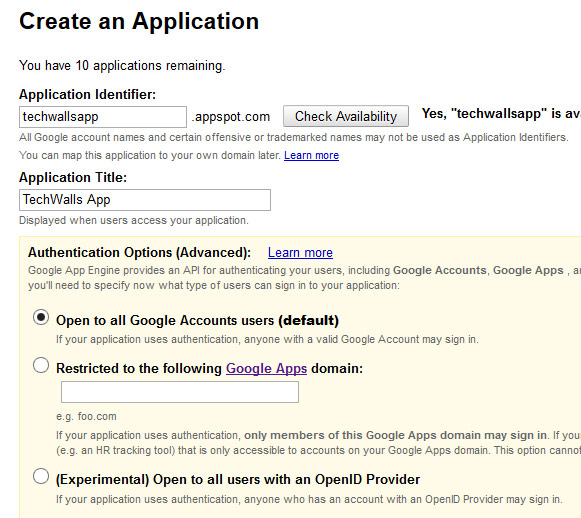
Task: Click 'anyone who has an account with an OpenID Provider' text
Action: pos(374,499)
